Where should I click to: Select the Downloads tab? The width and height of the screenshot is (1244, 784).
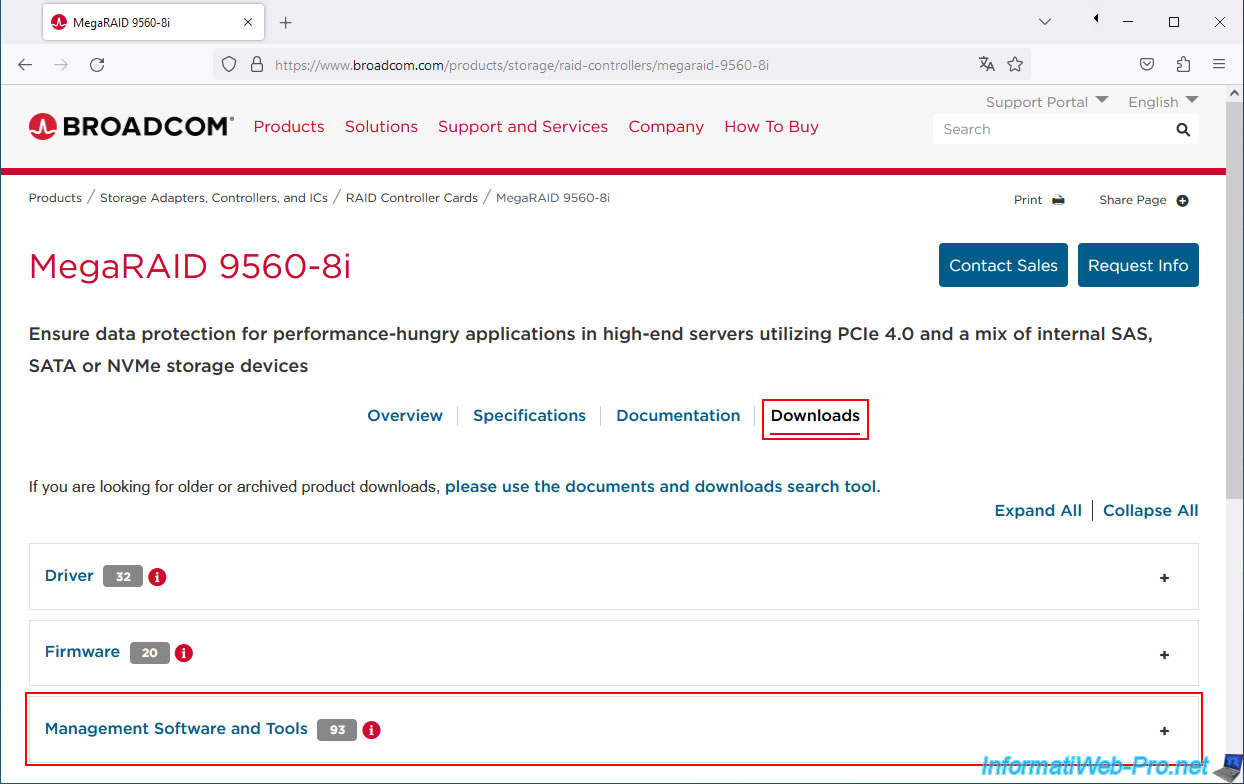[x=815, y=416]
